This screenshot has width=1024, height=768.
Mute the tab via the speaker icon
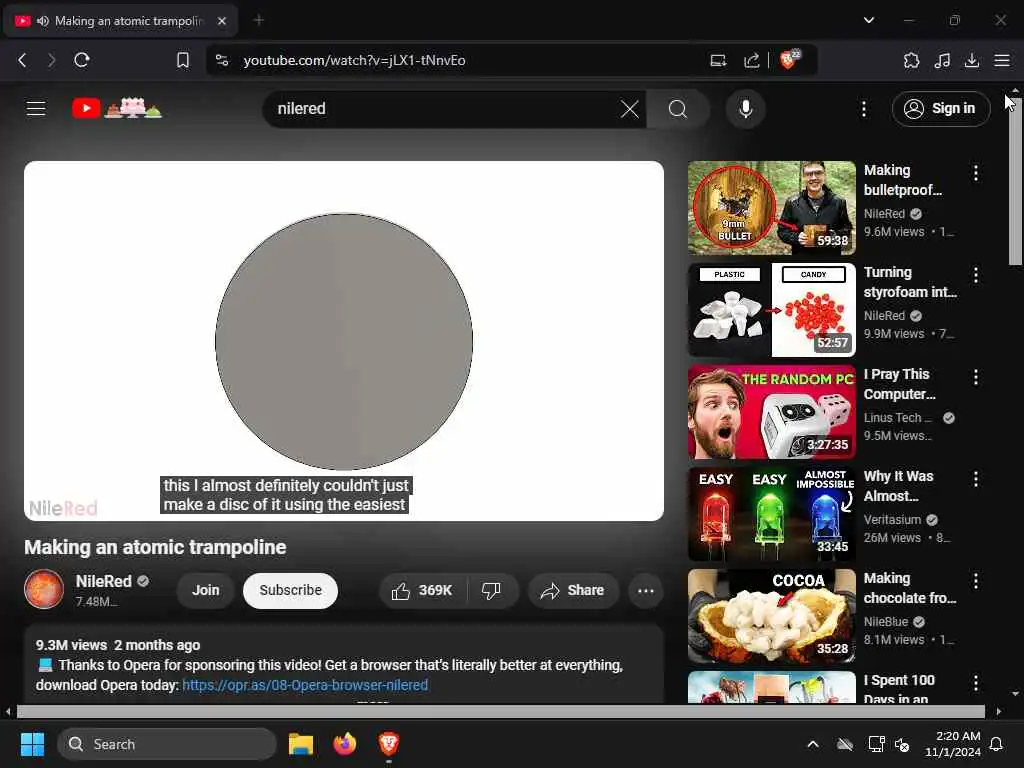pyautogui.click(x=43, y=21)
